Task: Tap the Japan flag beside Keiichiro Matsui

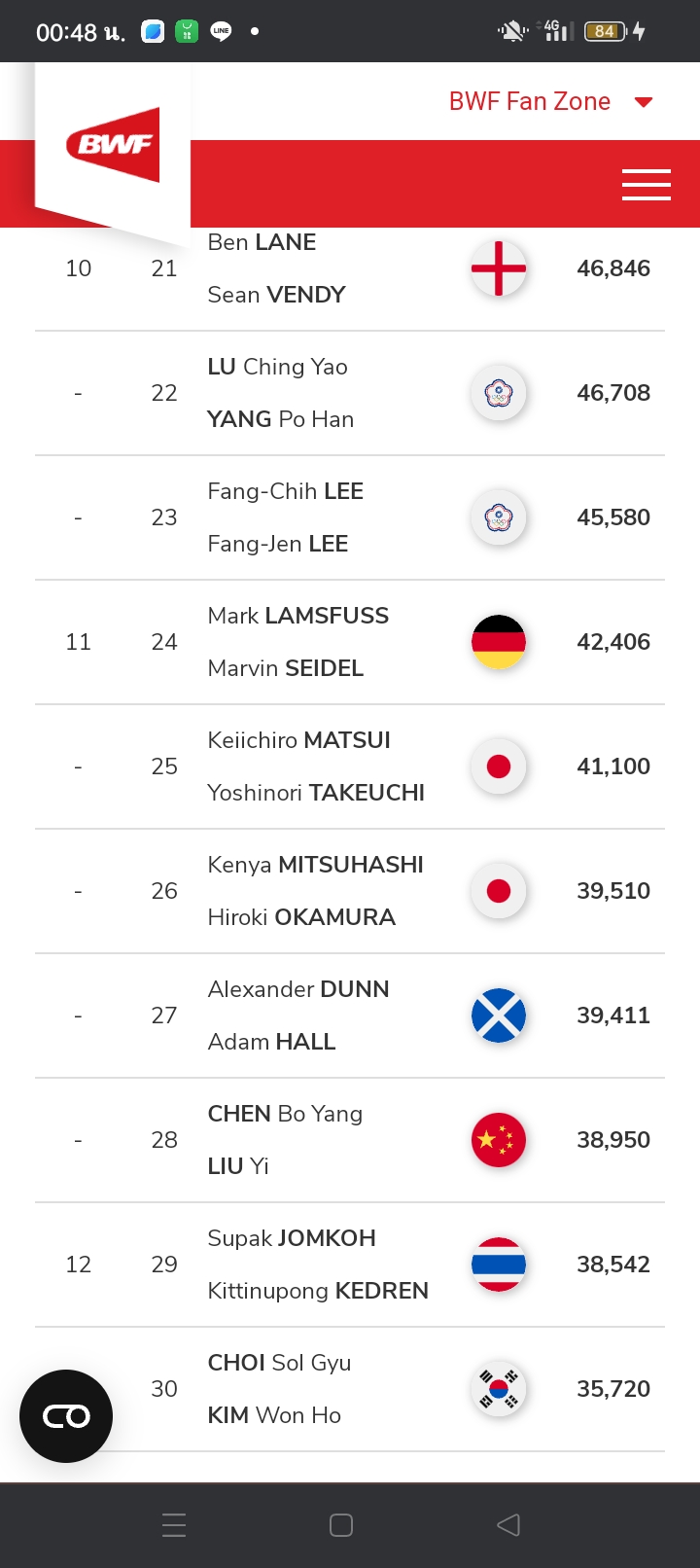Action: tap(499, 766)
